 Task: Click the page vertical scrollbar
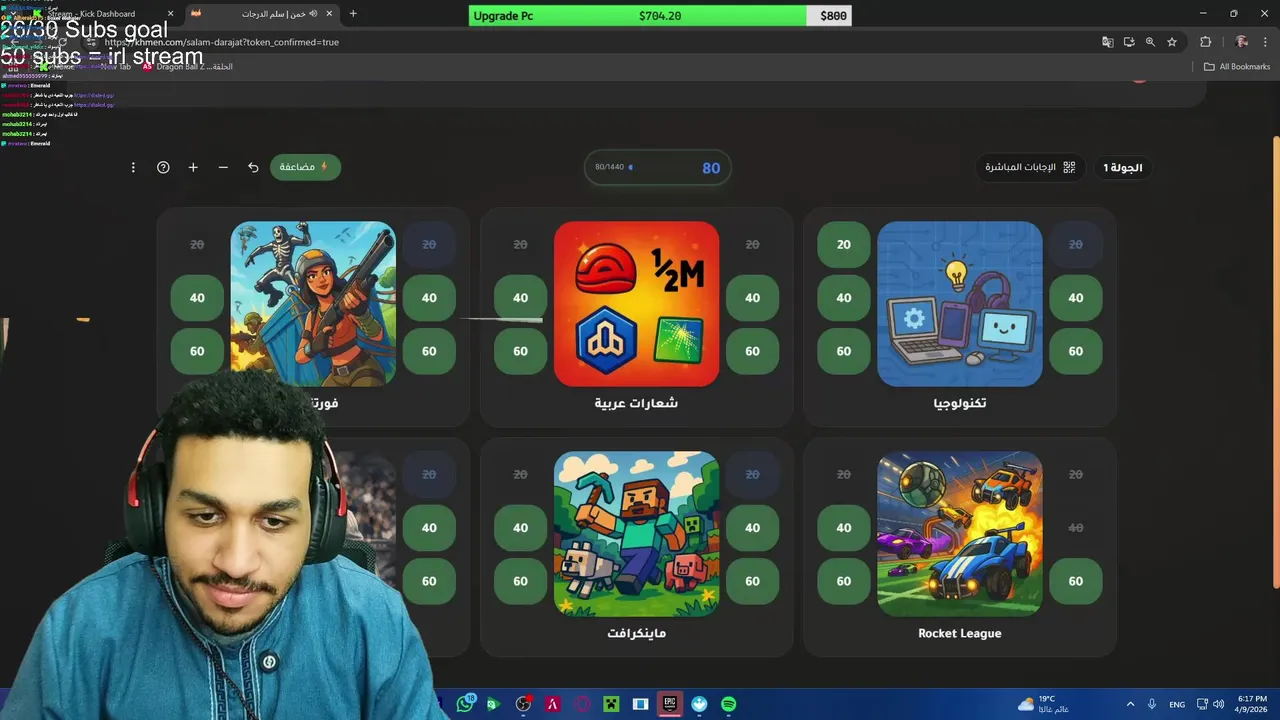click(1275, 360)
